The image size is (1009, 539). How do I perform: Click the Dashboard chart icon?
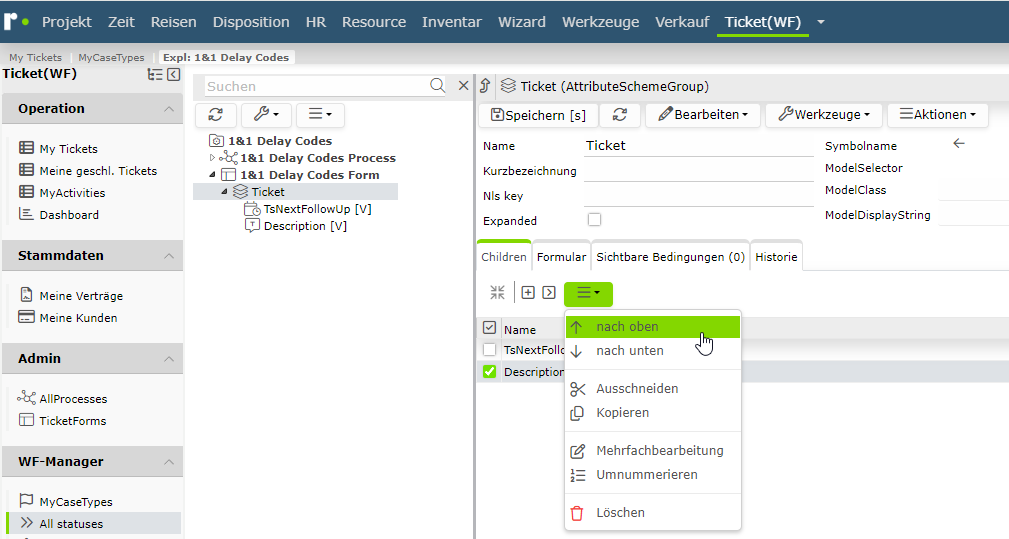26,214
